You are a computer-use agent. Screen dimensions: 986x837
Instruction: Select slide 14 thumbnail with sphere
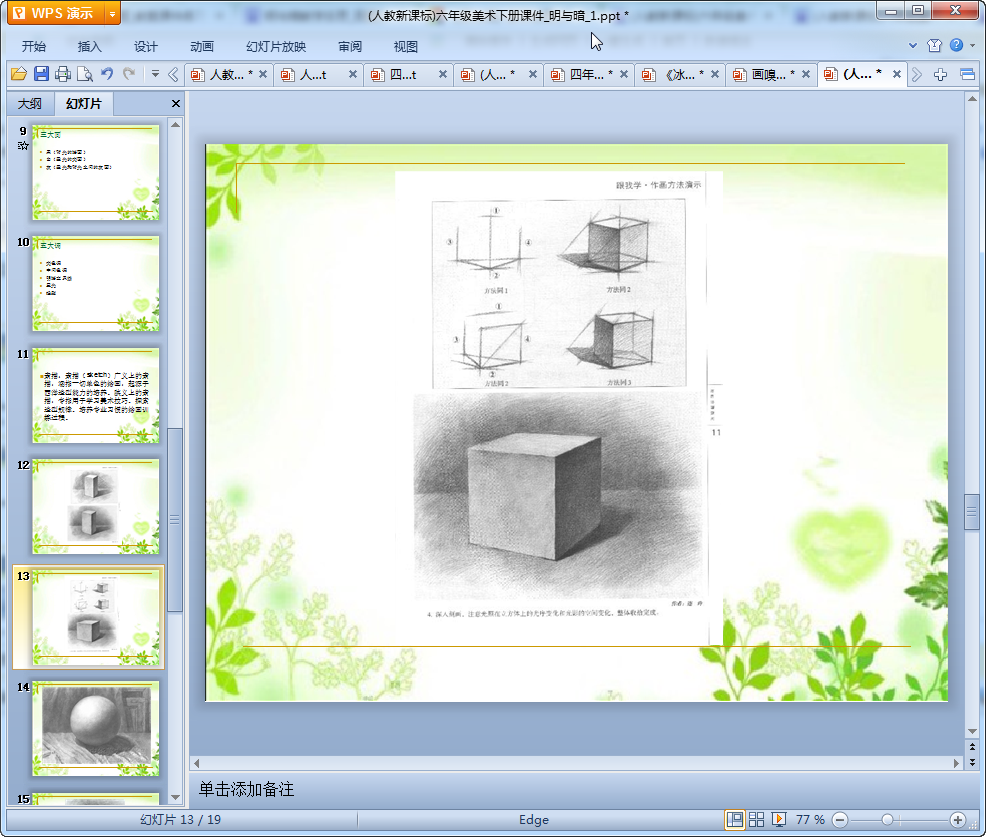pyautogui.click(x=96, y=727)
